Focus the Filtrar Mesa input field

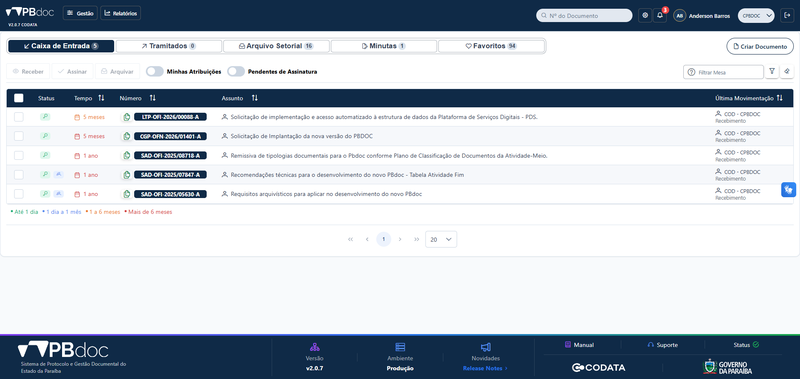pos(723,72)
